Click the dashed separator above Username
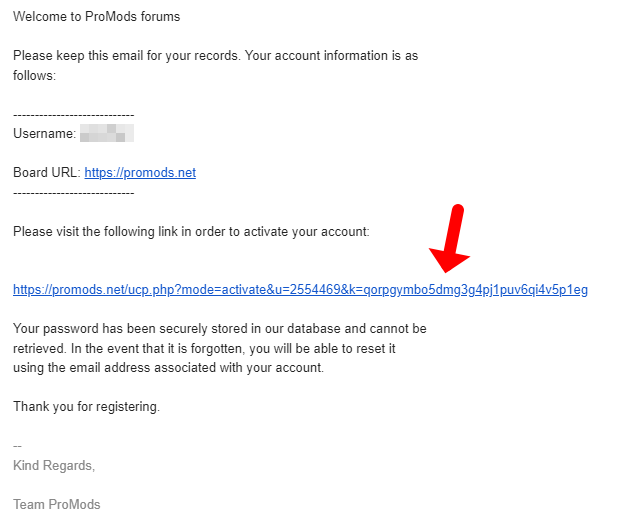Viewport: 630px width, 520px height. (x=73, y=115)
